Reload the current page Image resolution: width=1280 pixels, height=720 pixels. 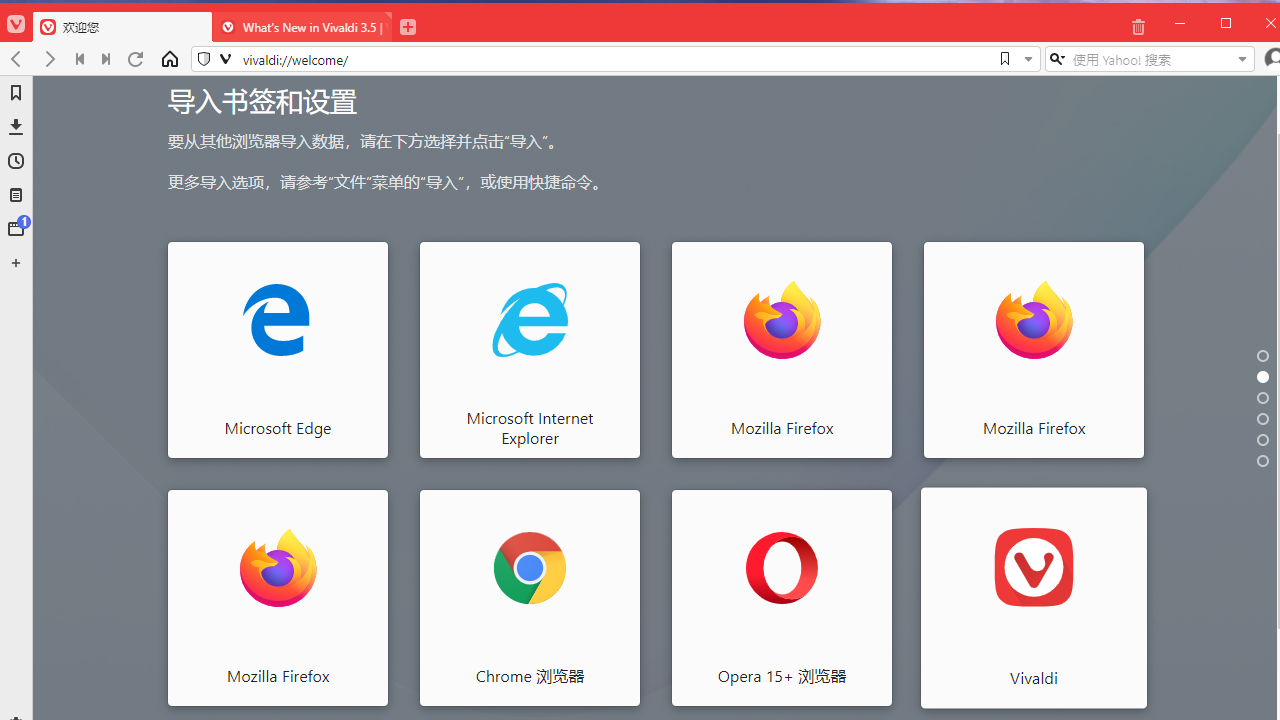click(x=135, y=59)
